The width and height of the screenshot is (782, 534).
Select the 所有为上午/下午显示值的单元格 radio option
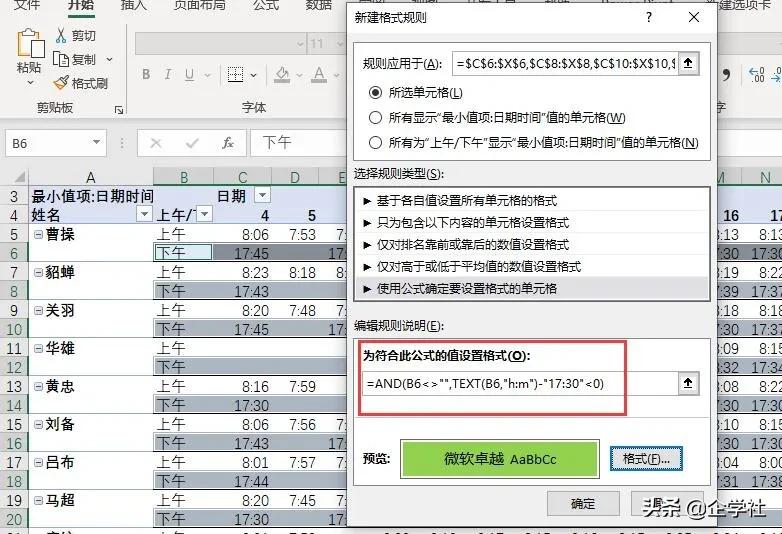pyautogui.click(x=375, y=143)
